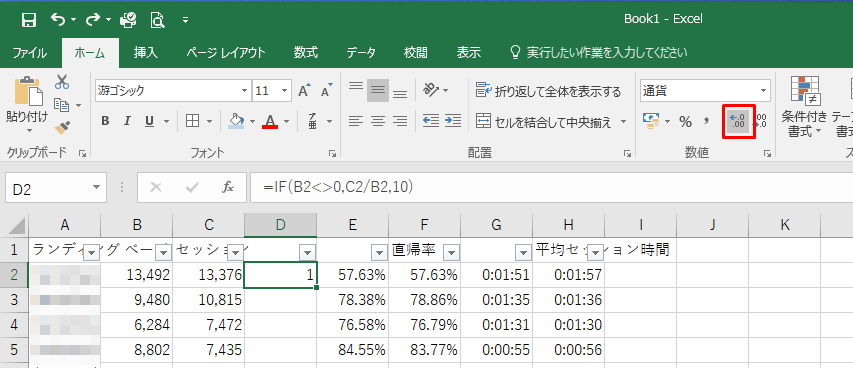Open filter dropdown in column A header
This screenshot has width=853, height=368.
coord(91,252)
